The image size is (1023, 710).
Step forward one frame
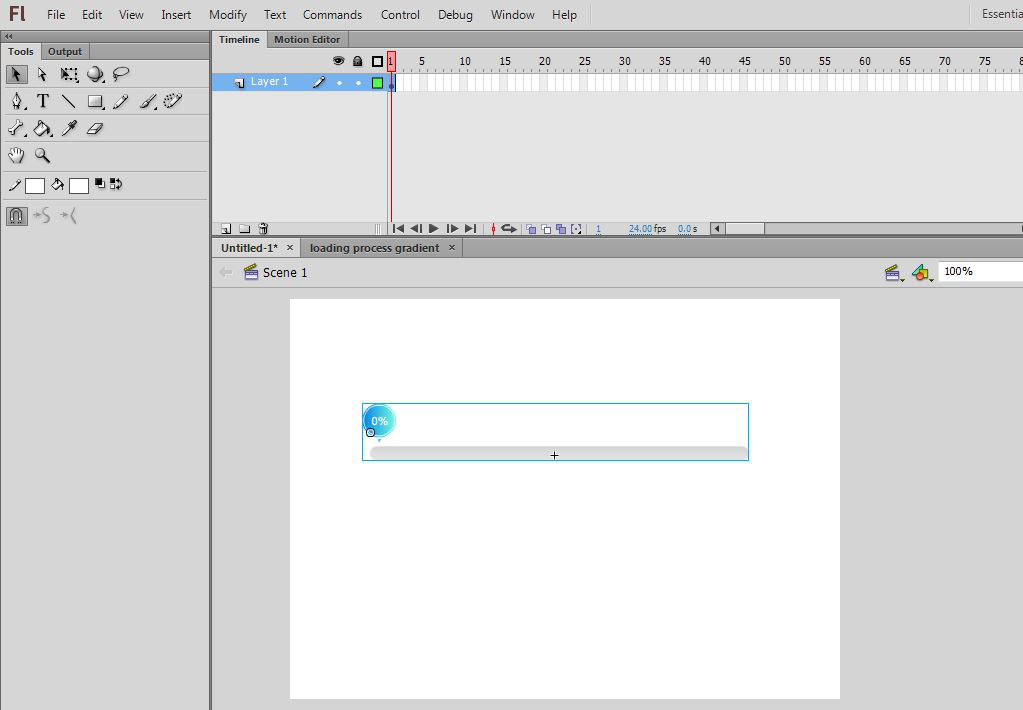tap(452, 228)
